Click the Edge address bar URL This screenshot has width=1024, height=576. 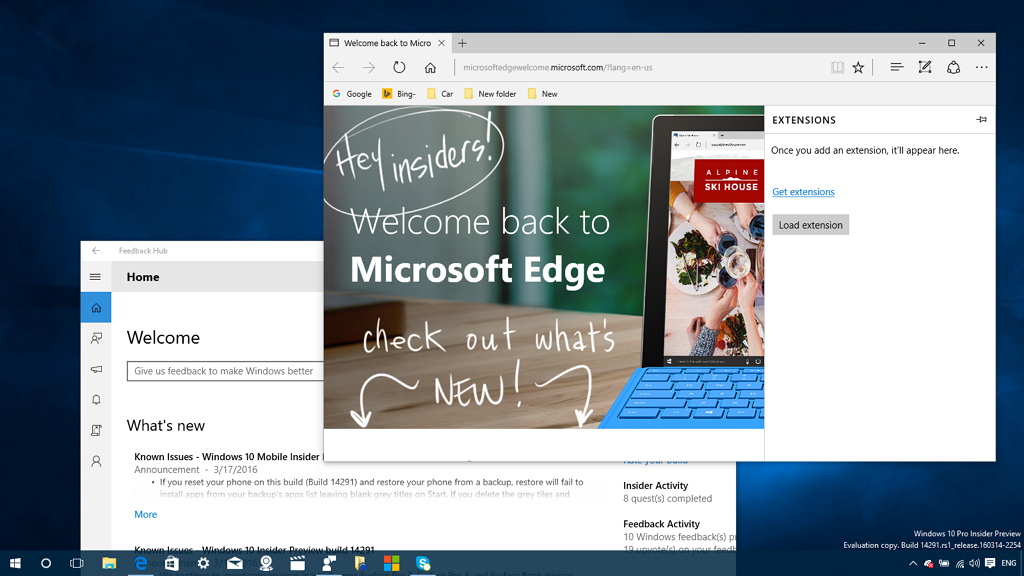(x=558, y=67)
